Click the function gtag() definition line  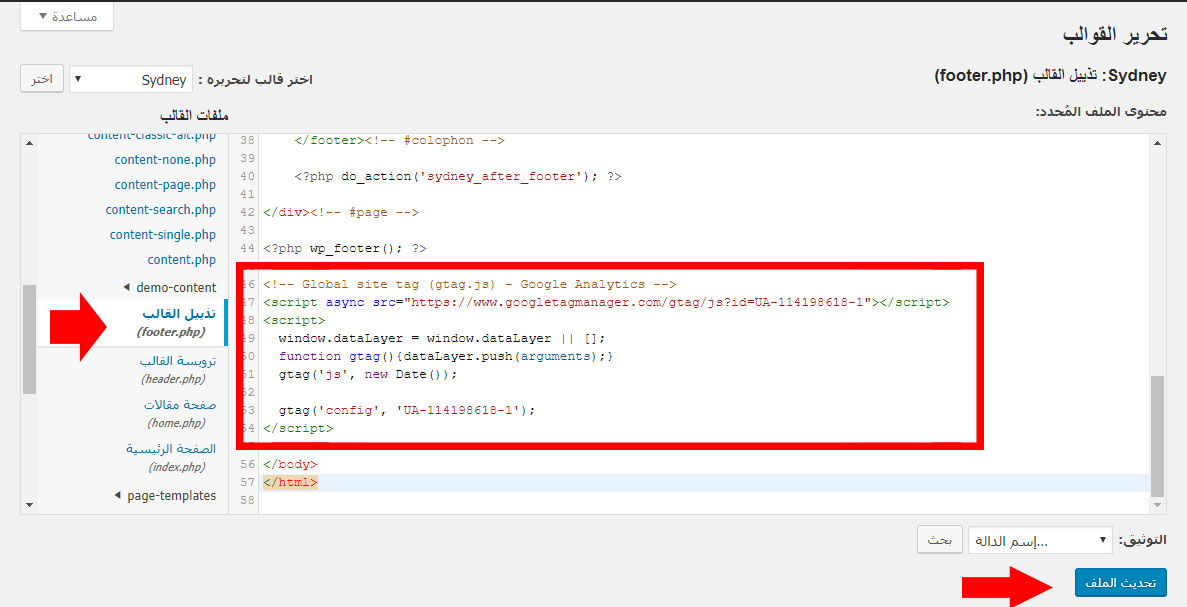446,356
